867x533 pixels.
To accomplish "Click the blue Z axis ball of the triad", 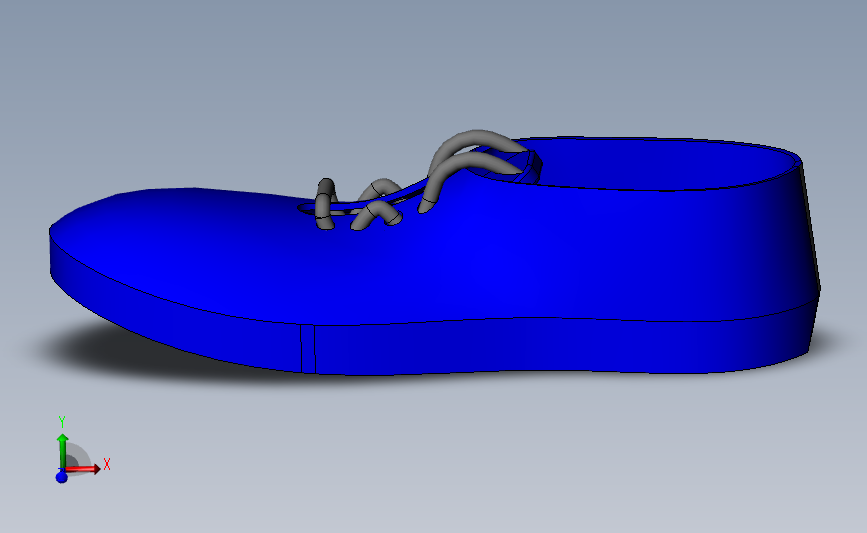I will [x=61, y=476].
